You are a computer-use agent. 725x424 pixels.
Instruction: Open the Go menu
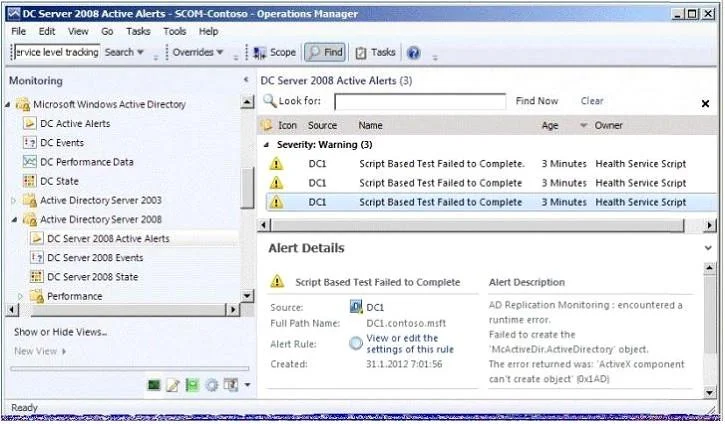coord(107,31)
